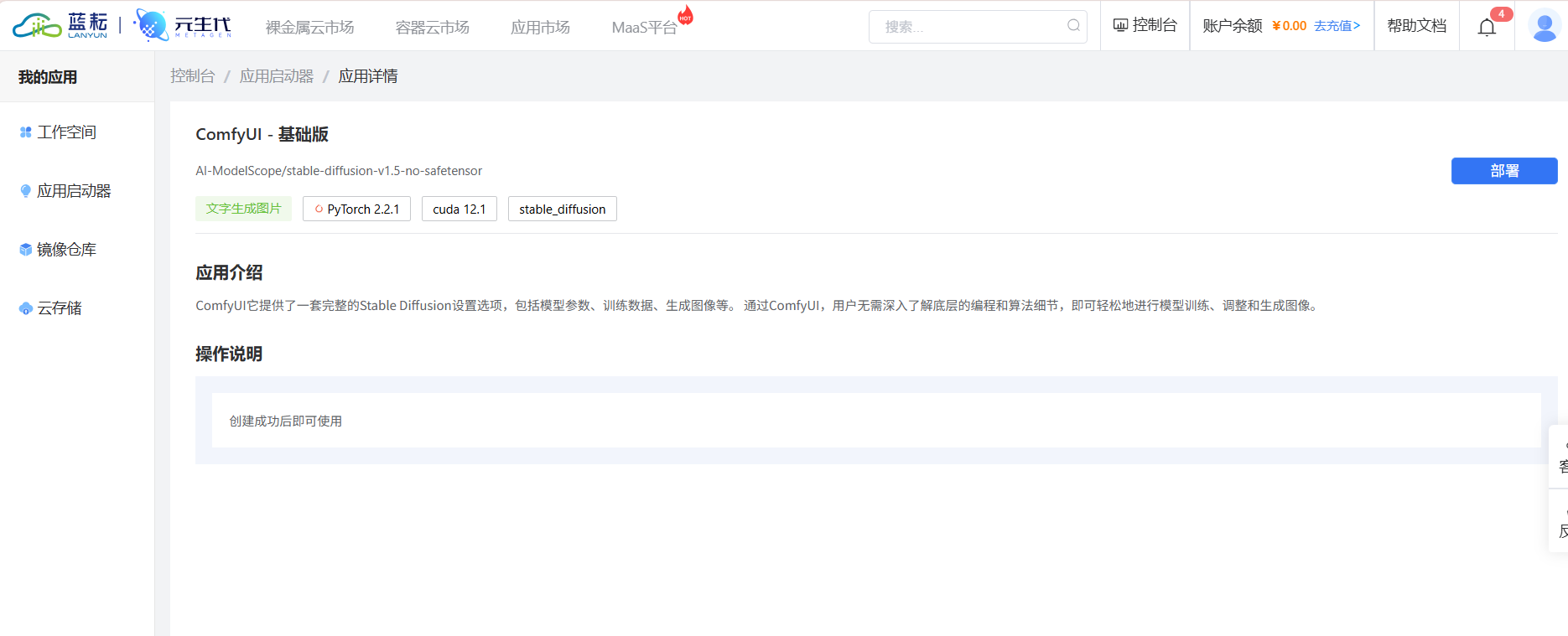The height and width of the screenshot is (636, 1568).
Task: Click the app launcher bulb icon
Action: tap(26, 191)
